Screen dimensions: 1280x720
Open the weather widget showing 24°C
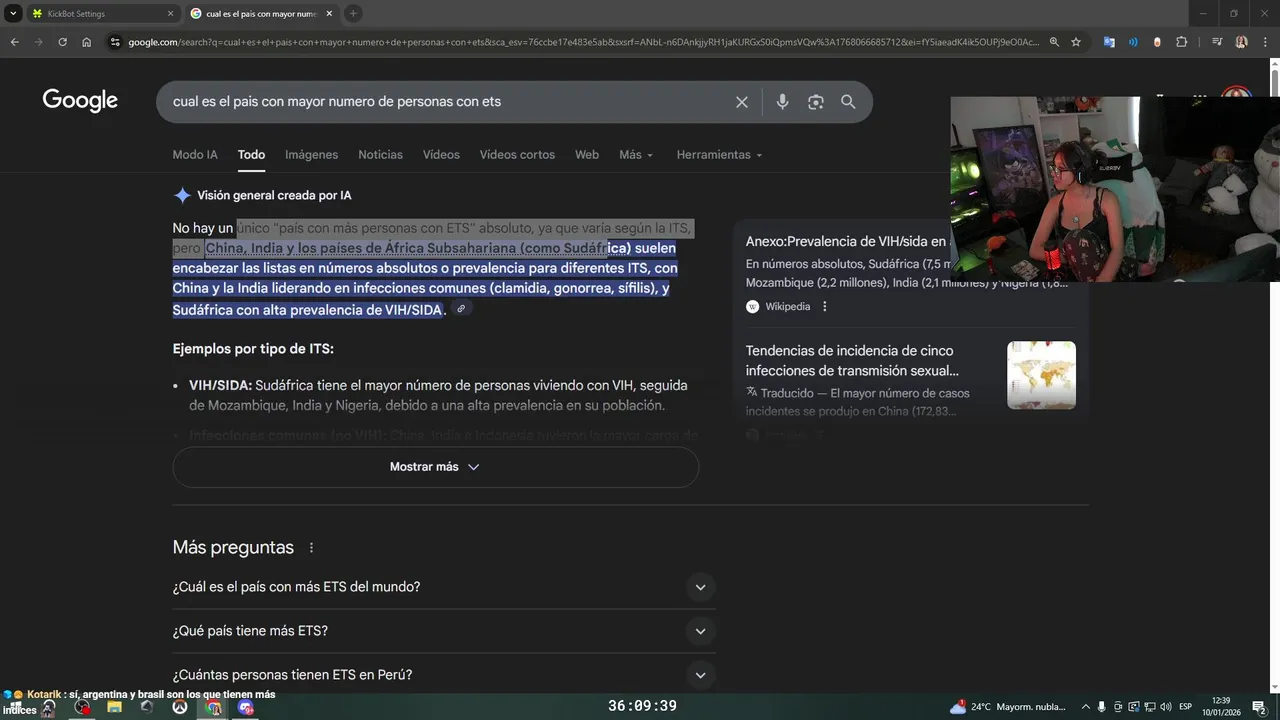pos(1008,707)
